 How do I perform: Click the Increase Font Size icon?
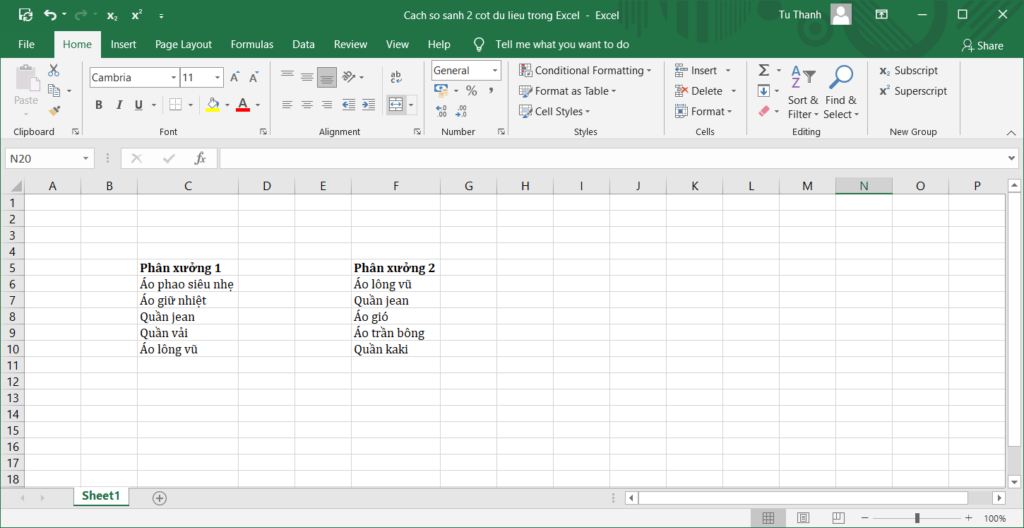[235, 78]
